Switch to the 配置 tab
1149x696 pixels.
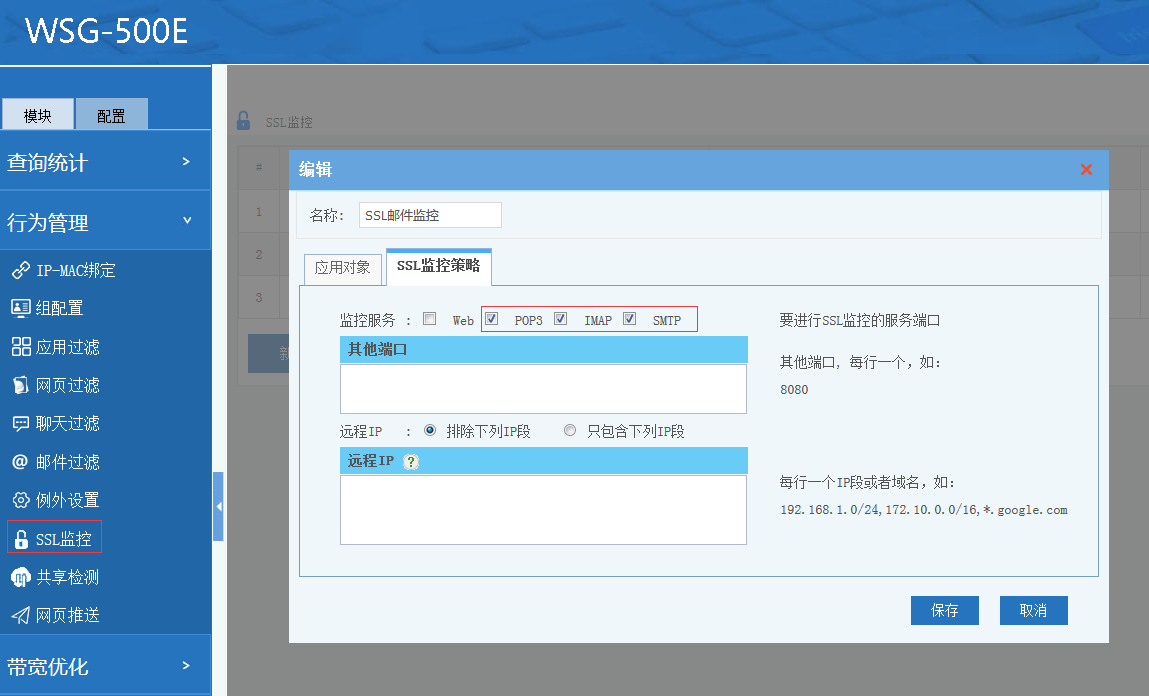tap(111, 116)
